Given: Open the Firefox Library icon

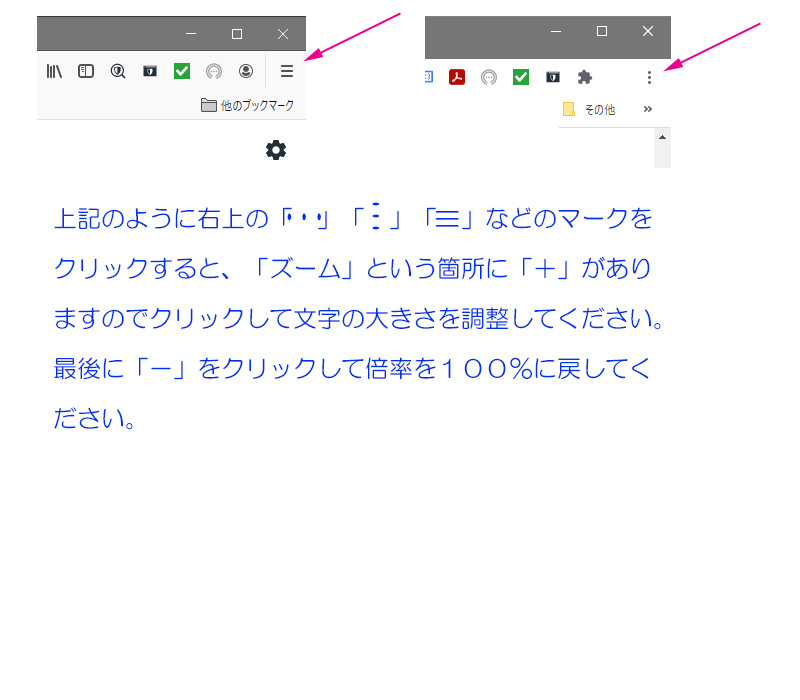Looking at the screenshot, I should (x=54, y=71).
